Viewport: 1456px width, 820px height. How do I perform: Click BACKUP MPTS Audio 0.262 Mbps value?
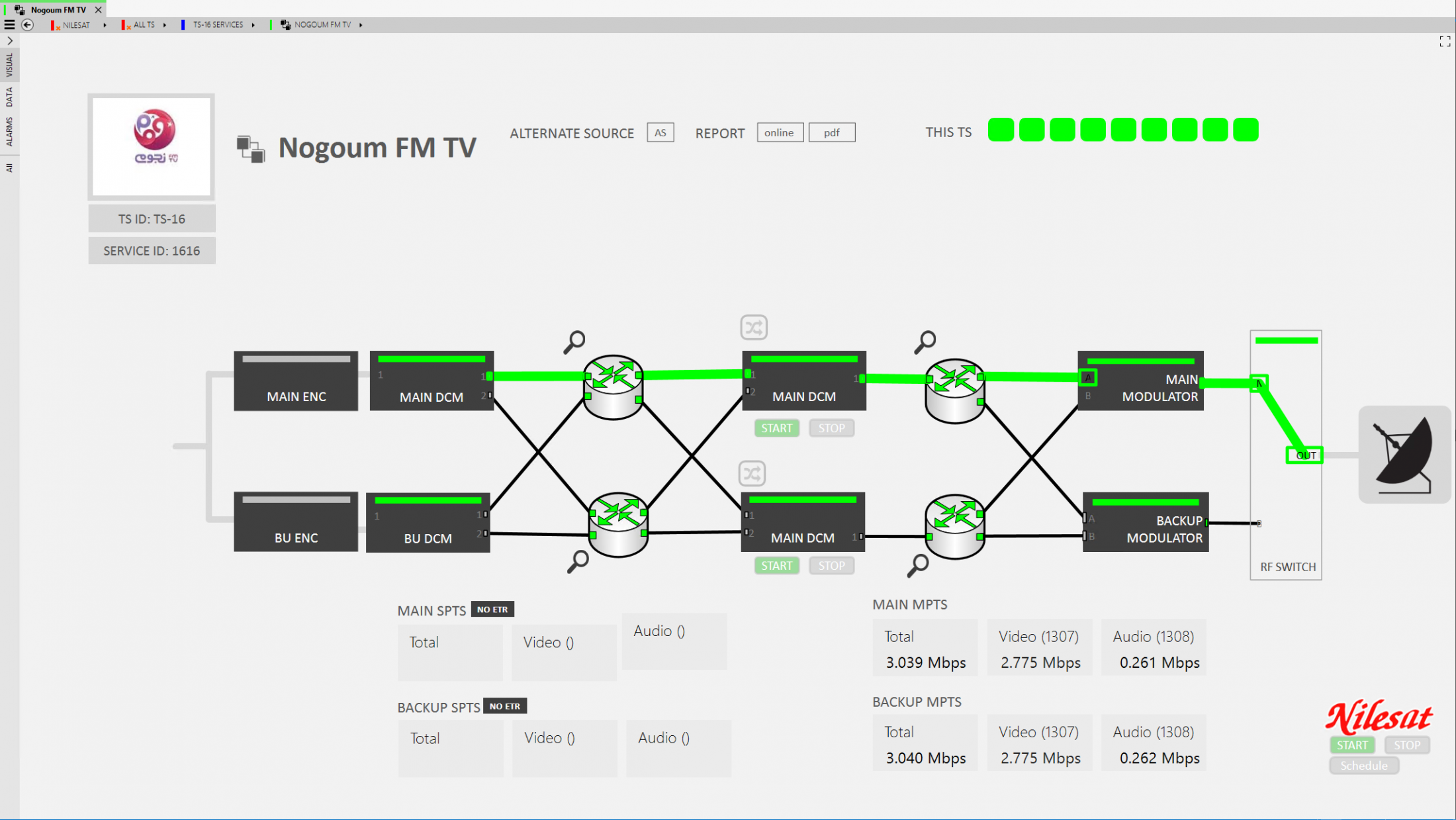pyautogui.click(x=1160, y=758)
